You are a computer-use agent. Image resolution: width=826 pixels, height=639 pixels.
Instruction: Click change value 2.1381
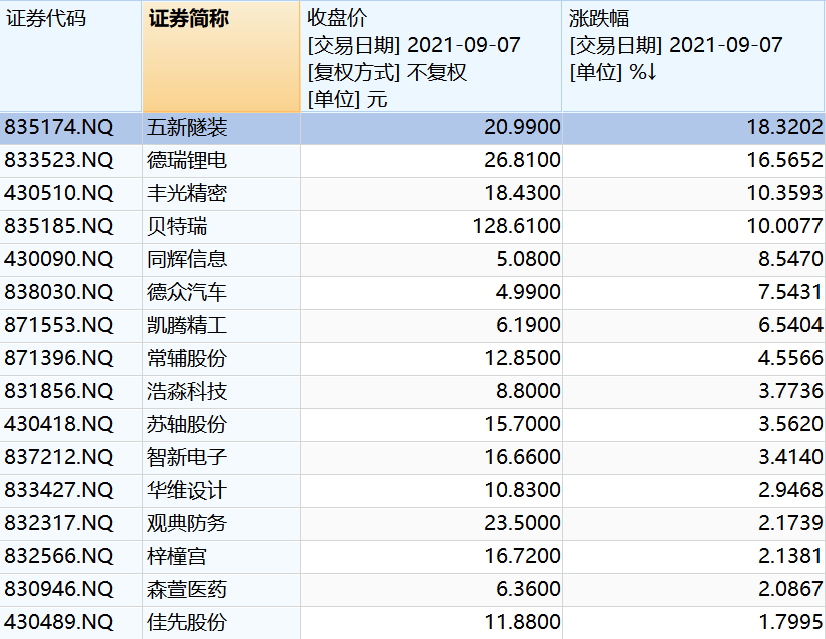pyautogui.click(x=791, y=556)
